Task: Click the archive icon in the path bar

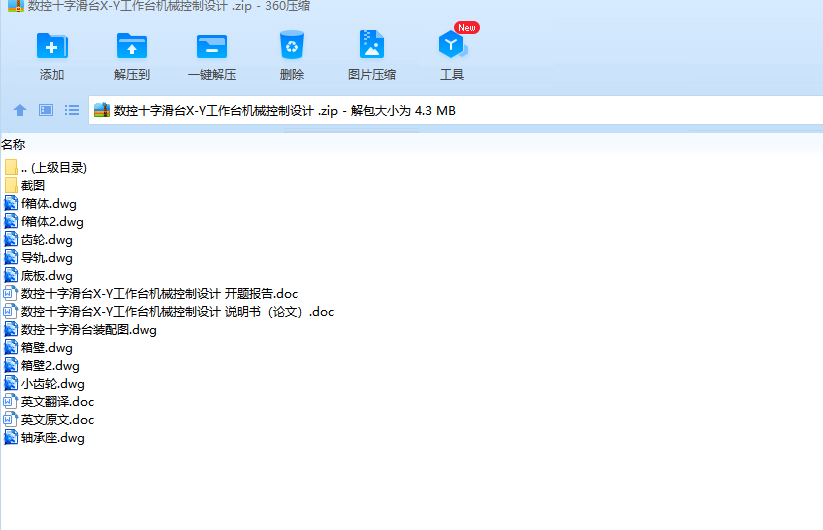Action: point(102,110)
